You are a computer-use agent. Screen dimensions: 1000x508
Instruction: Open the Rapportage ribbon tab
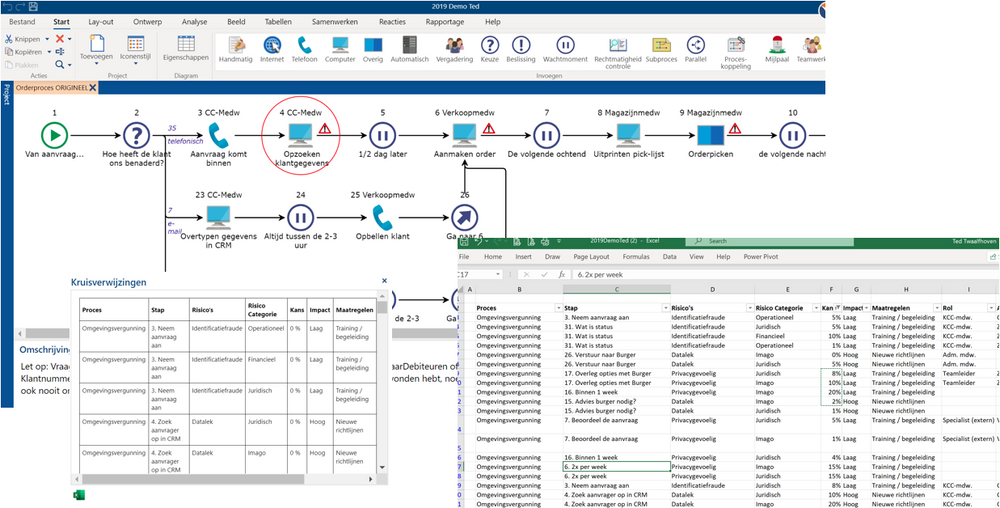pyautogui.click(x=446, y=22)
